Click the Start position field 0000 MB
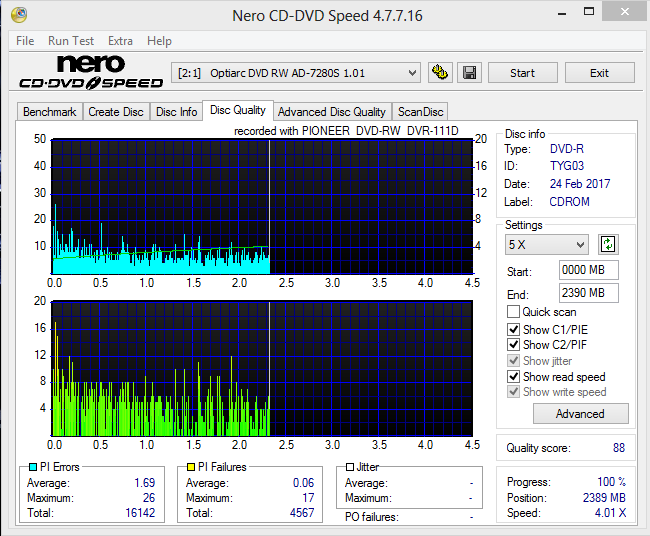 [x=589, y=270]
